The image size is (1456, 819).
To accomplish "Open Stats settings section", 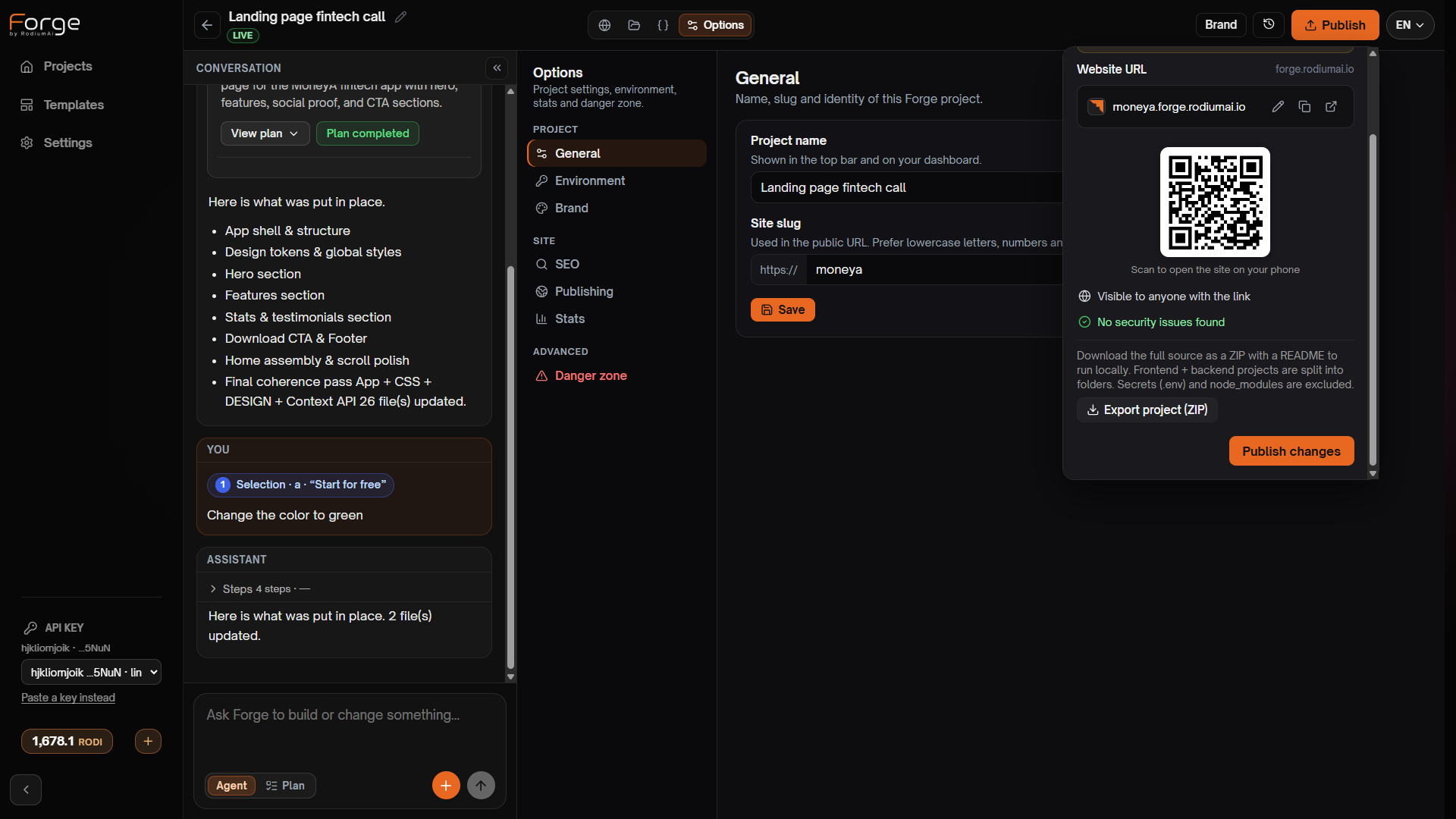I will pyautogui.click(x=617, y=318).
